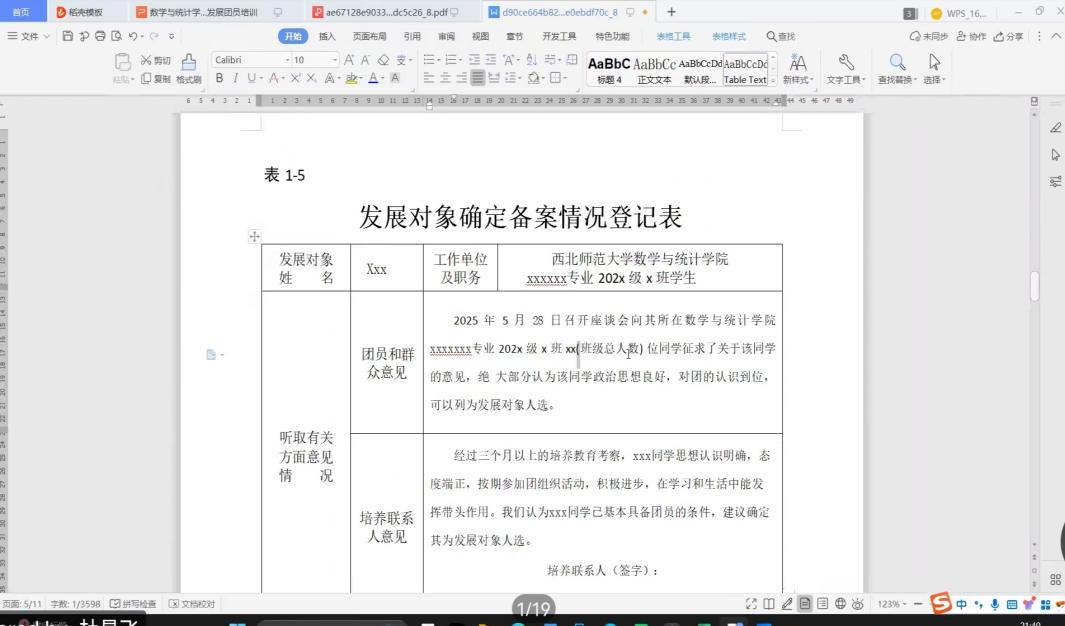Click the zoom out minus at 123%

tap(918, 604)
